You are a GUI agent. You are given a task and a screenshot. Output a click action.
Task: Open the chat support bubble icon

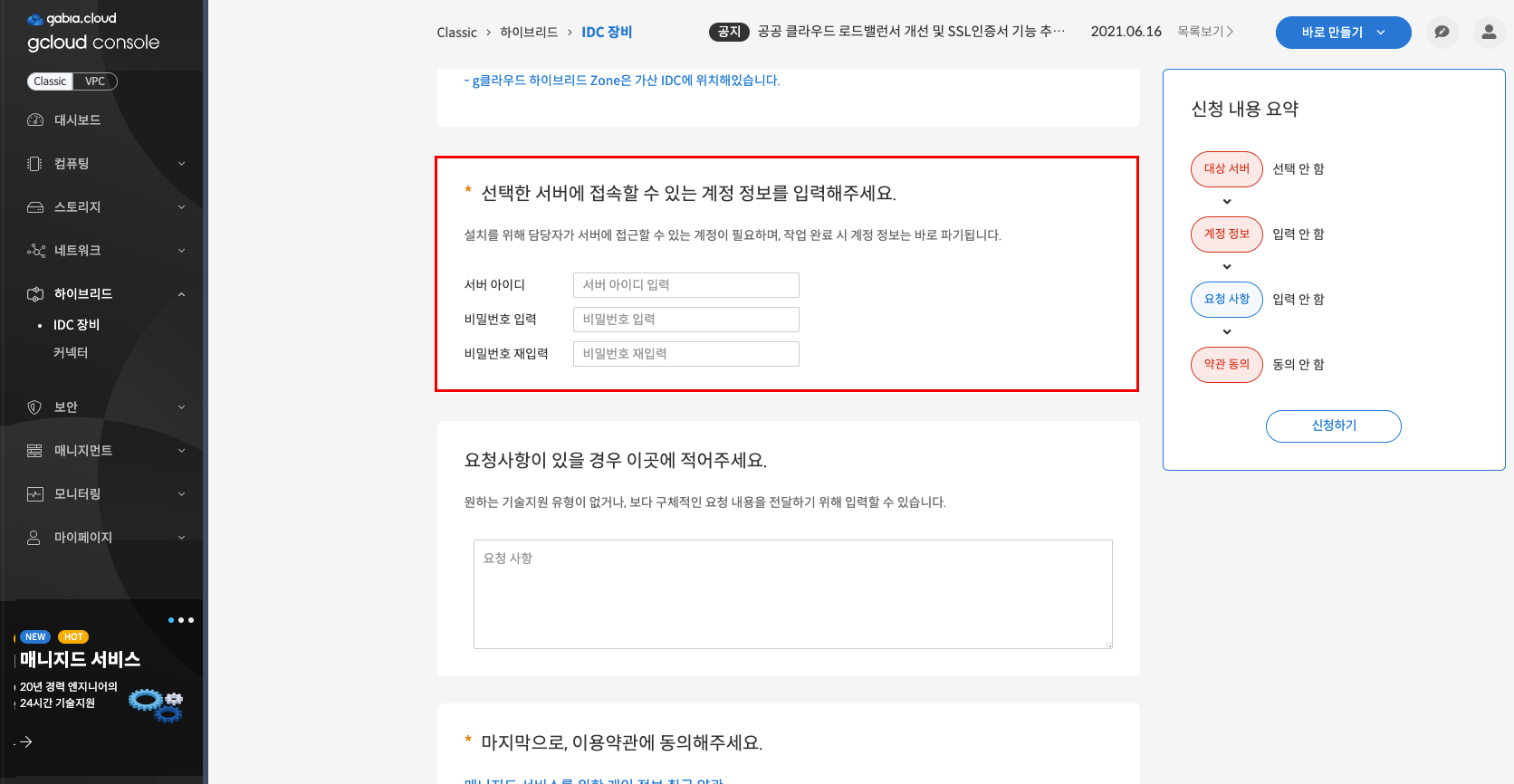click(x=1442, y=33)
